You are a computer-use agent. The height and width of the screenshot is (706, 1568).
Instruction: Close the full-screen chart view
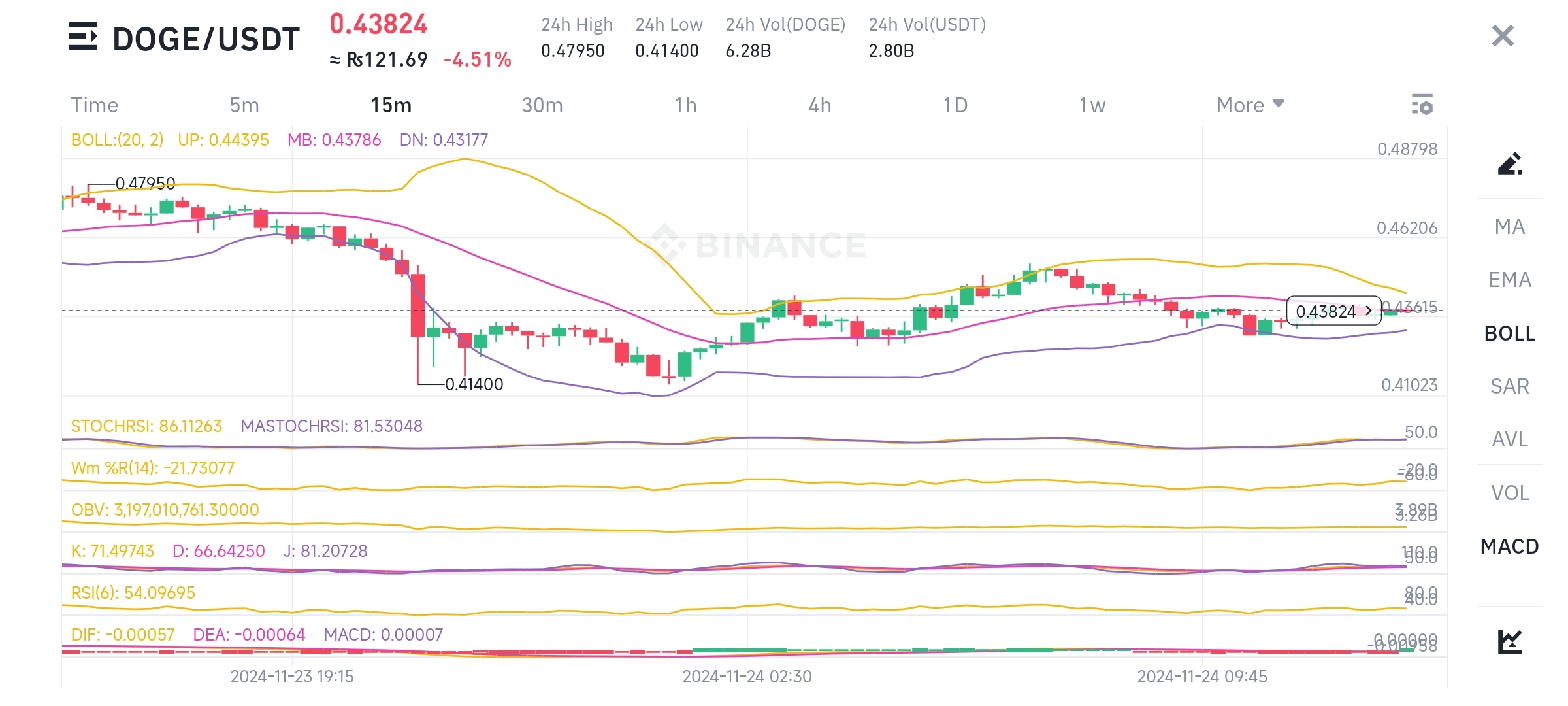point(1503,36)
